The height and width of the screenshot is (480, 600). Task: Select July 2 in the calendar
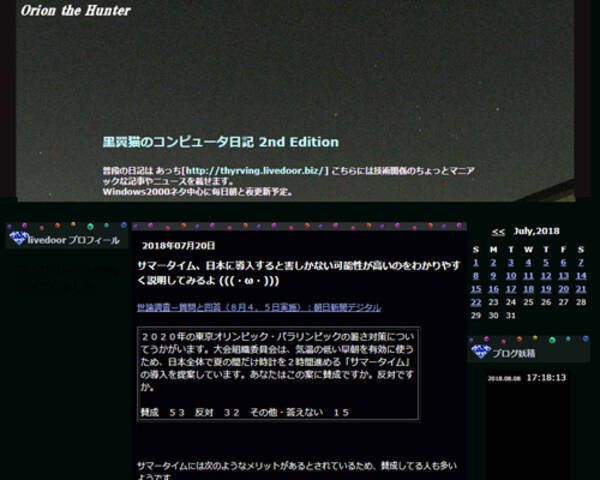click(493, 263)
